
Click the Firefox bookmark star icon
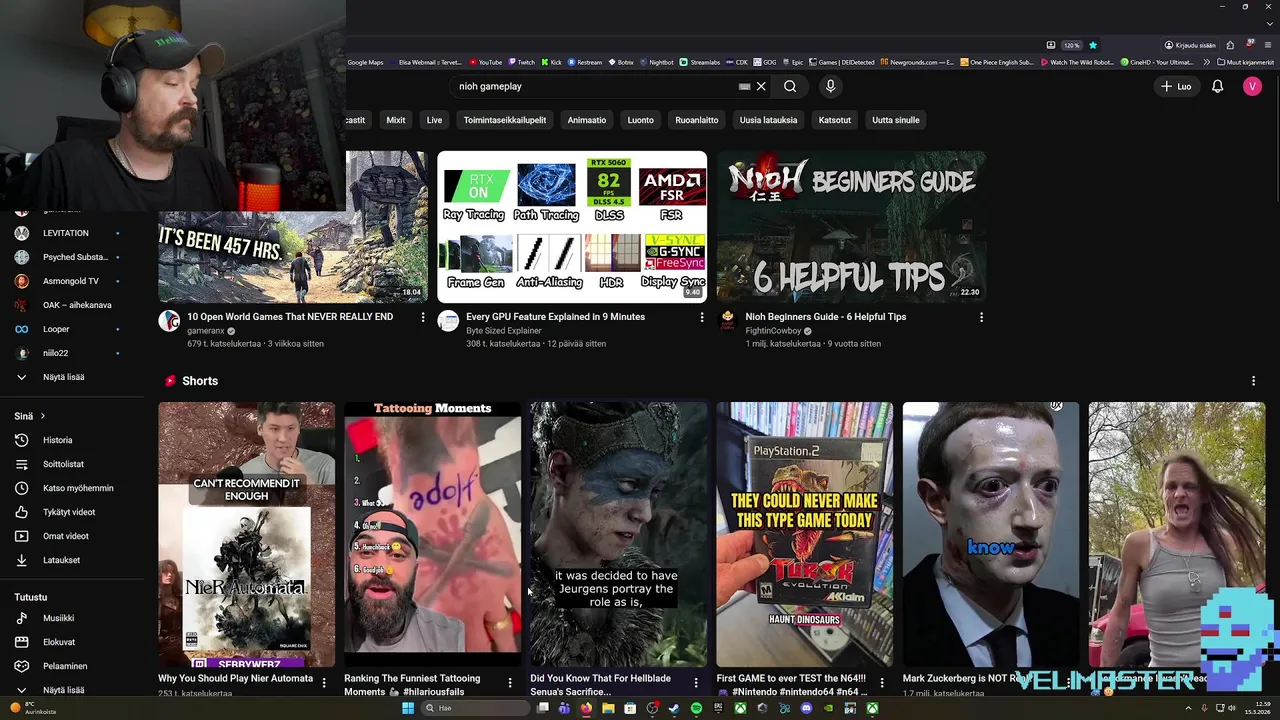[1093, 45]
